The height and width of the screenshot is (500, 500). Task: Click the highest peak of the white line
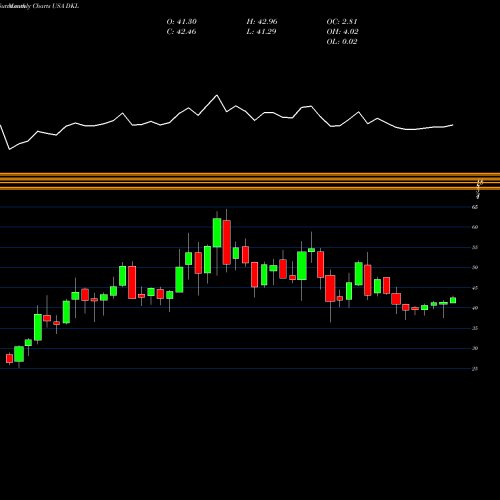click(217, 96)
